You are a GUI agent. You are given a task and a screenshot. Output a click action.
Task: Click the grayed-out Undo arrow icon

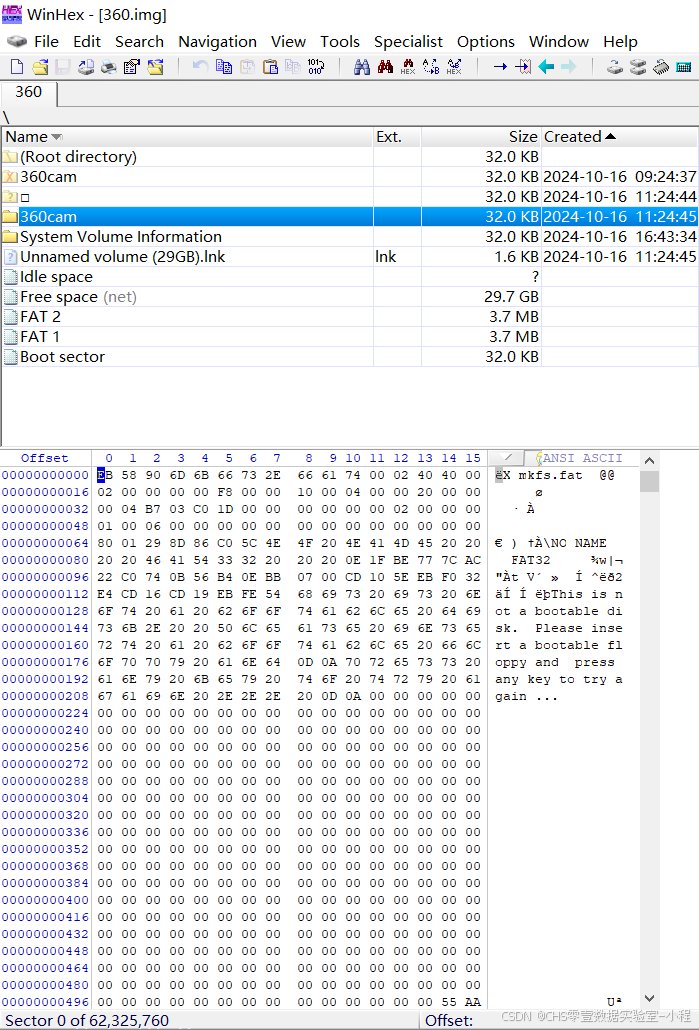click(200, 66)
